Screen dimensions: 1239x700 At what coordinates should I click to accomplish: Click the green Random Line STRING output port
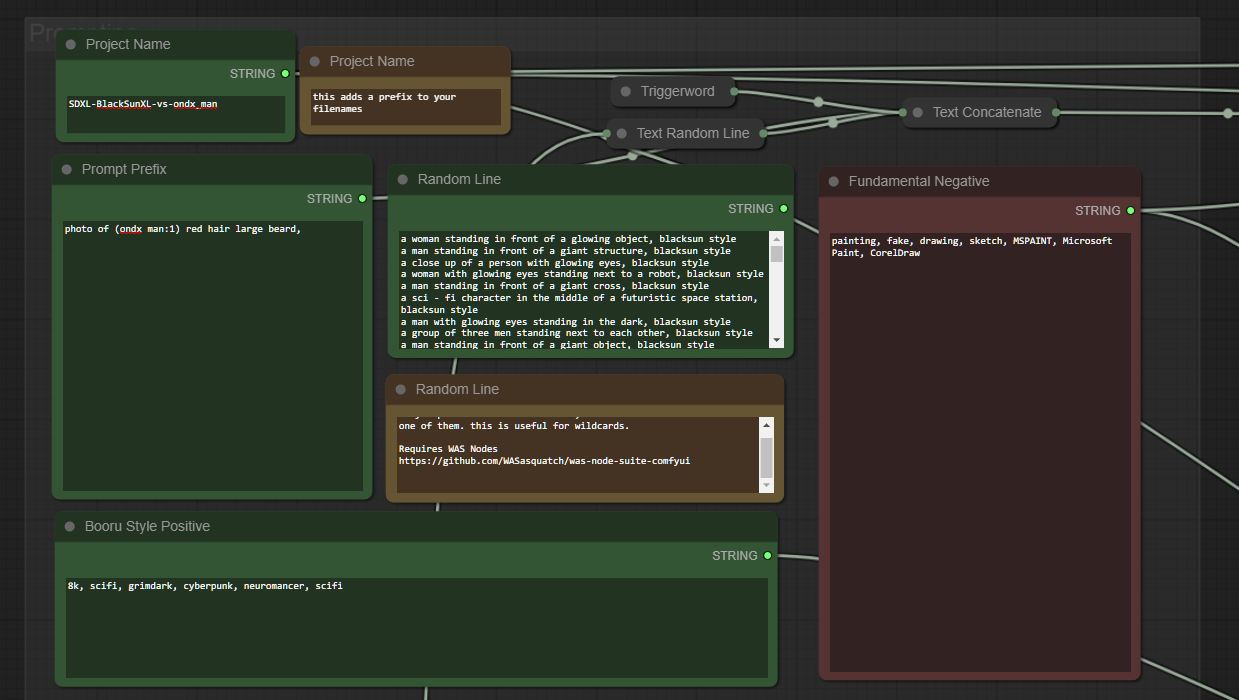783,209
